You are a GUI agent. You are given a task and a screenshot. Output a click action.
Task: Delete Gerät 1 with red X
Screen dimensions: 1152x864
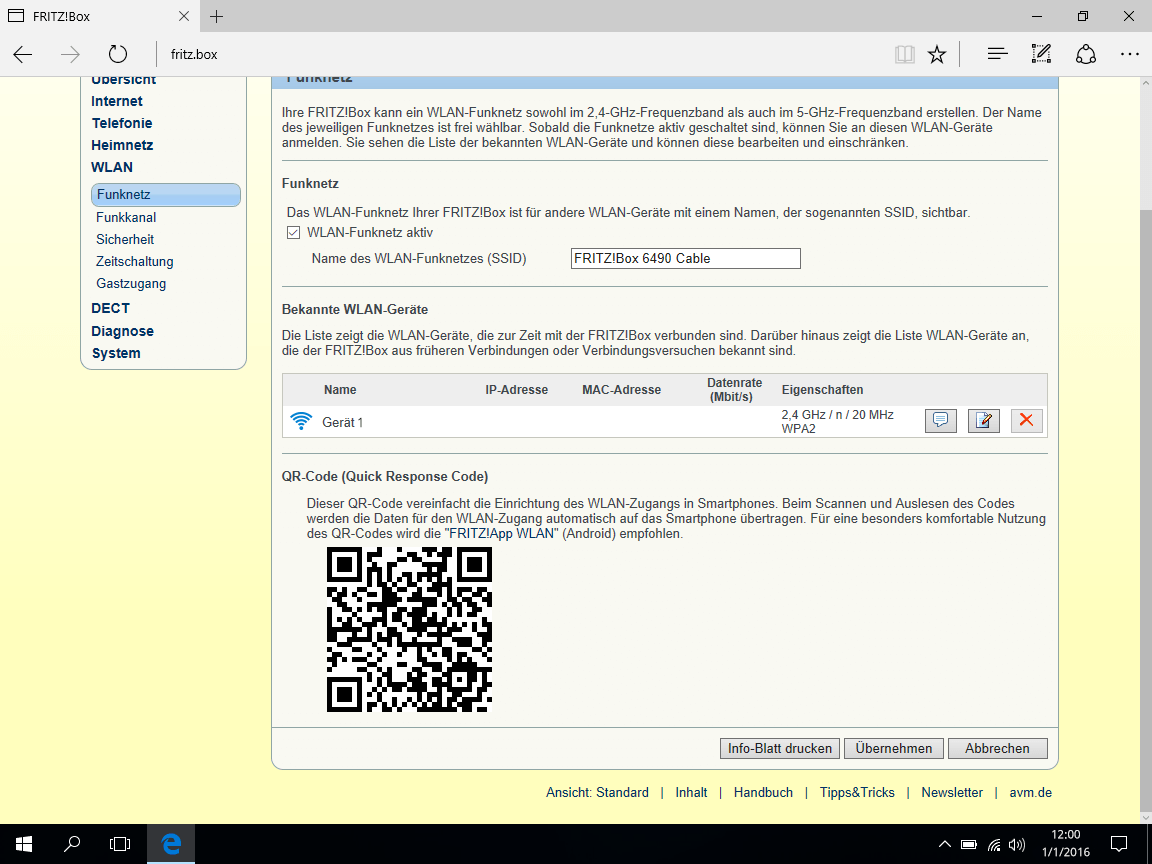[1026, 420]
